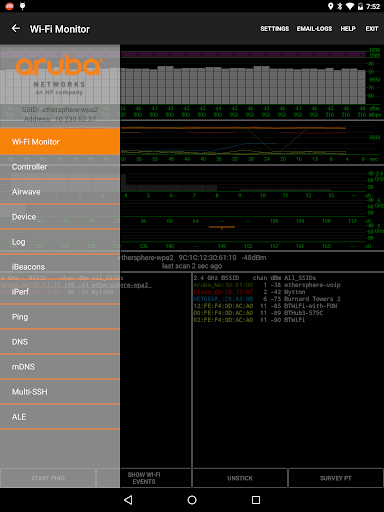Image resolution: width=384 pixels, height=512 pixels.
Task: Select the Cisco Mytton 2.4 GHz row
Action: click(x=249, y=292)
